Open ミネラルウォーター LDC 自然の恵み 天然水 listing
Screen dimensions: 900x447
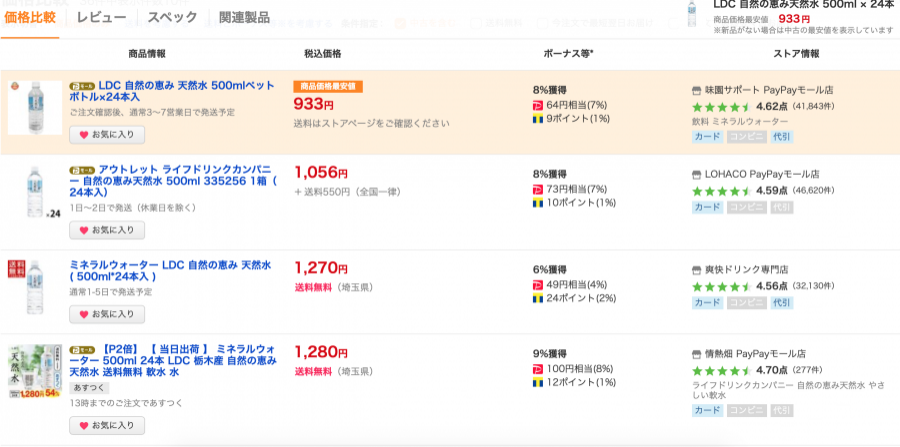pos(170,271)
